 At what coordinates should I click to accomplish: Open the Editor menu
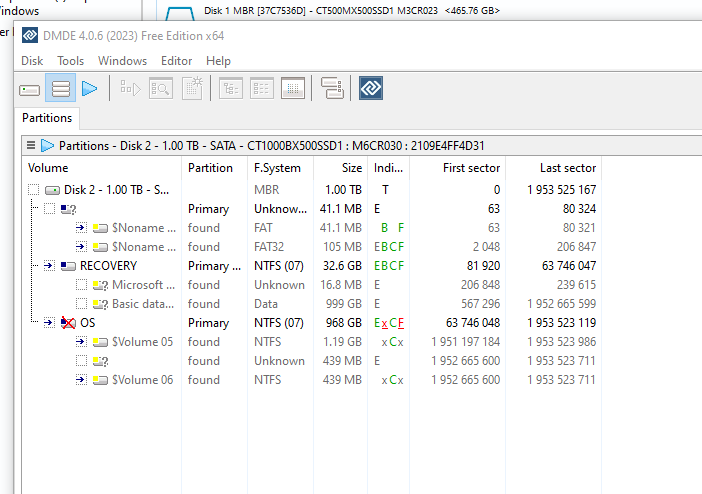[176, 61]
